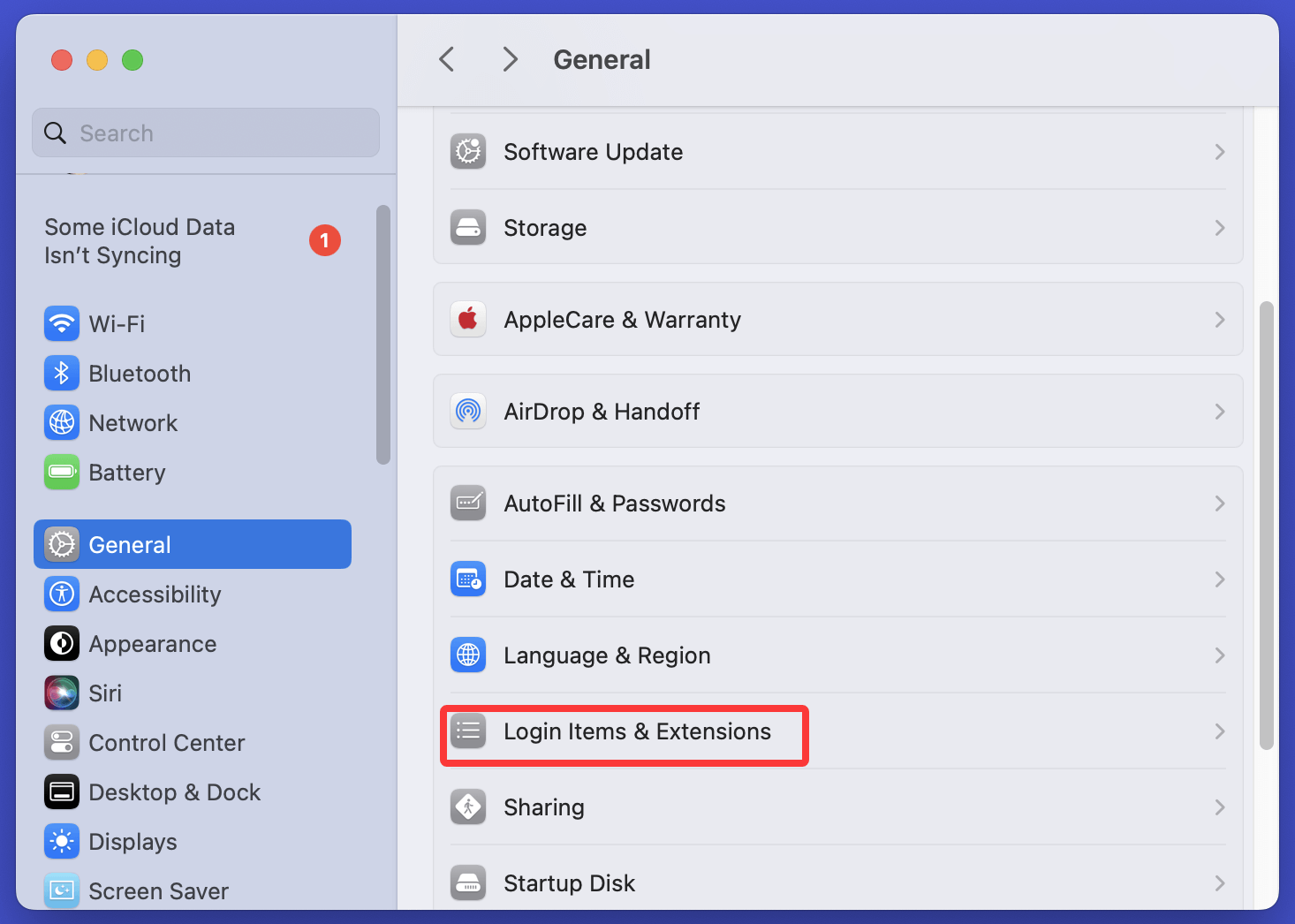Click the Language & Region globe icon

(468, 655)
